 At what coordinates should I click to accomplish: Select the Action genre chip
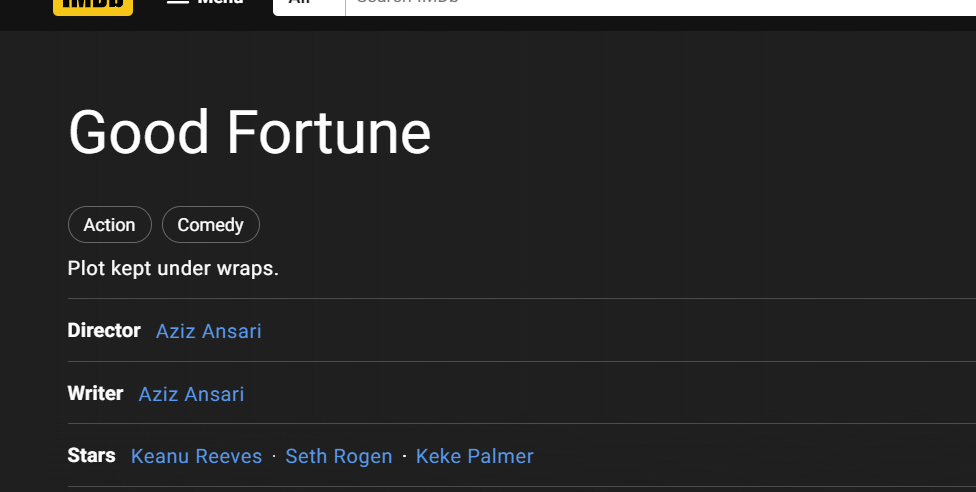click(x=110, y=225)
